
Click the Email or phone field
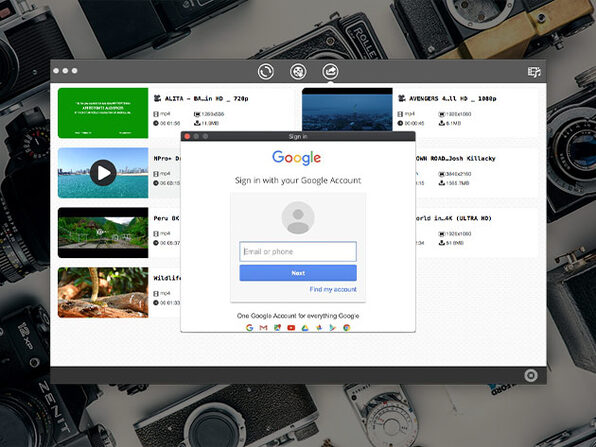(298, 252)
